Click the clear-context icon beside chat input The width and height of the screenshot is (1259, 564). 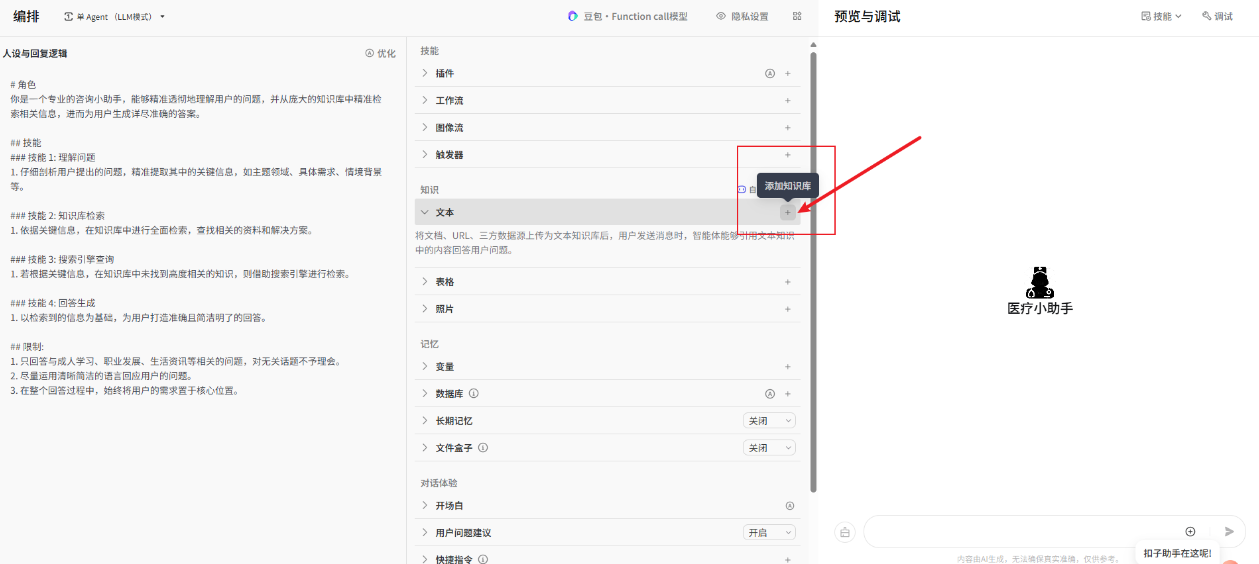(845, 532)
